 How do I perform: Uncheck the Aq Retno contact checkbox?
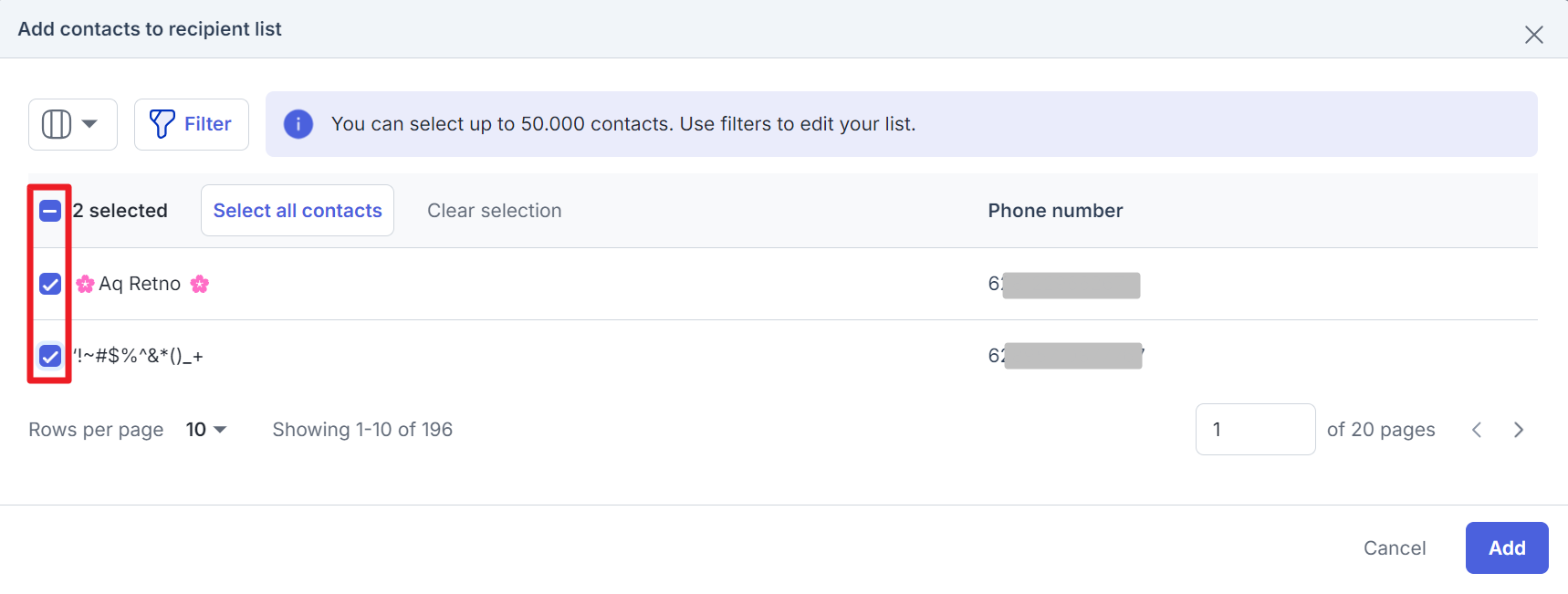[50, 284]
